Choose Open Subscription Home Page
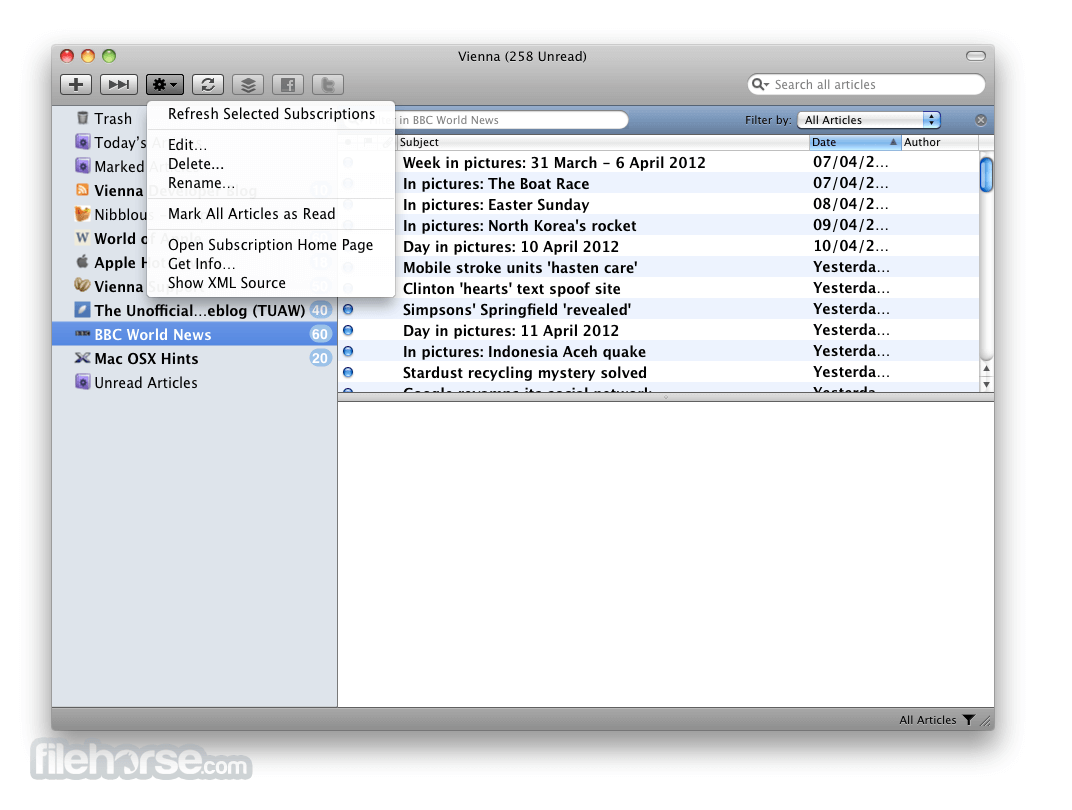This screenshot has width=1072, height=810. 271,244
